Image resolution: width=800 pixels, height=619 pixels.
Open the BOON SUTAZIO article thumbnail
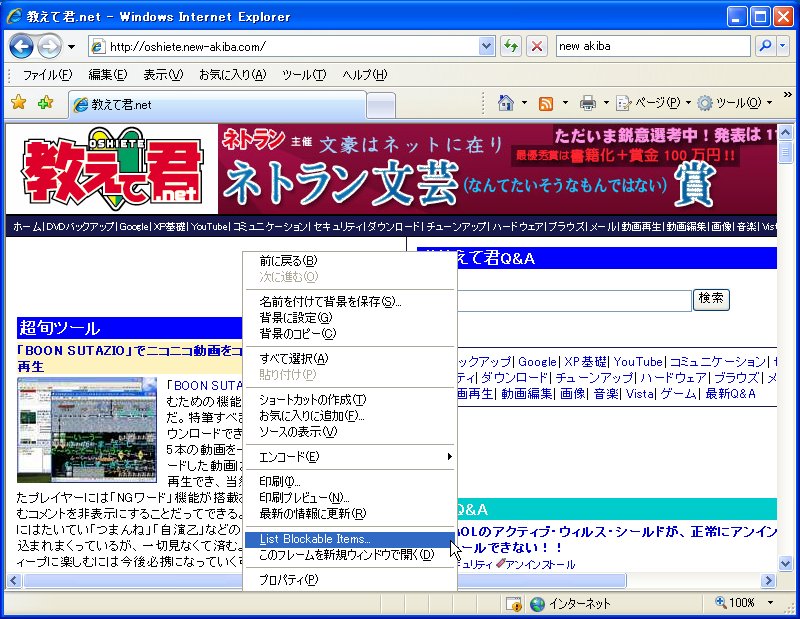87,430
